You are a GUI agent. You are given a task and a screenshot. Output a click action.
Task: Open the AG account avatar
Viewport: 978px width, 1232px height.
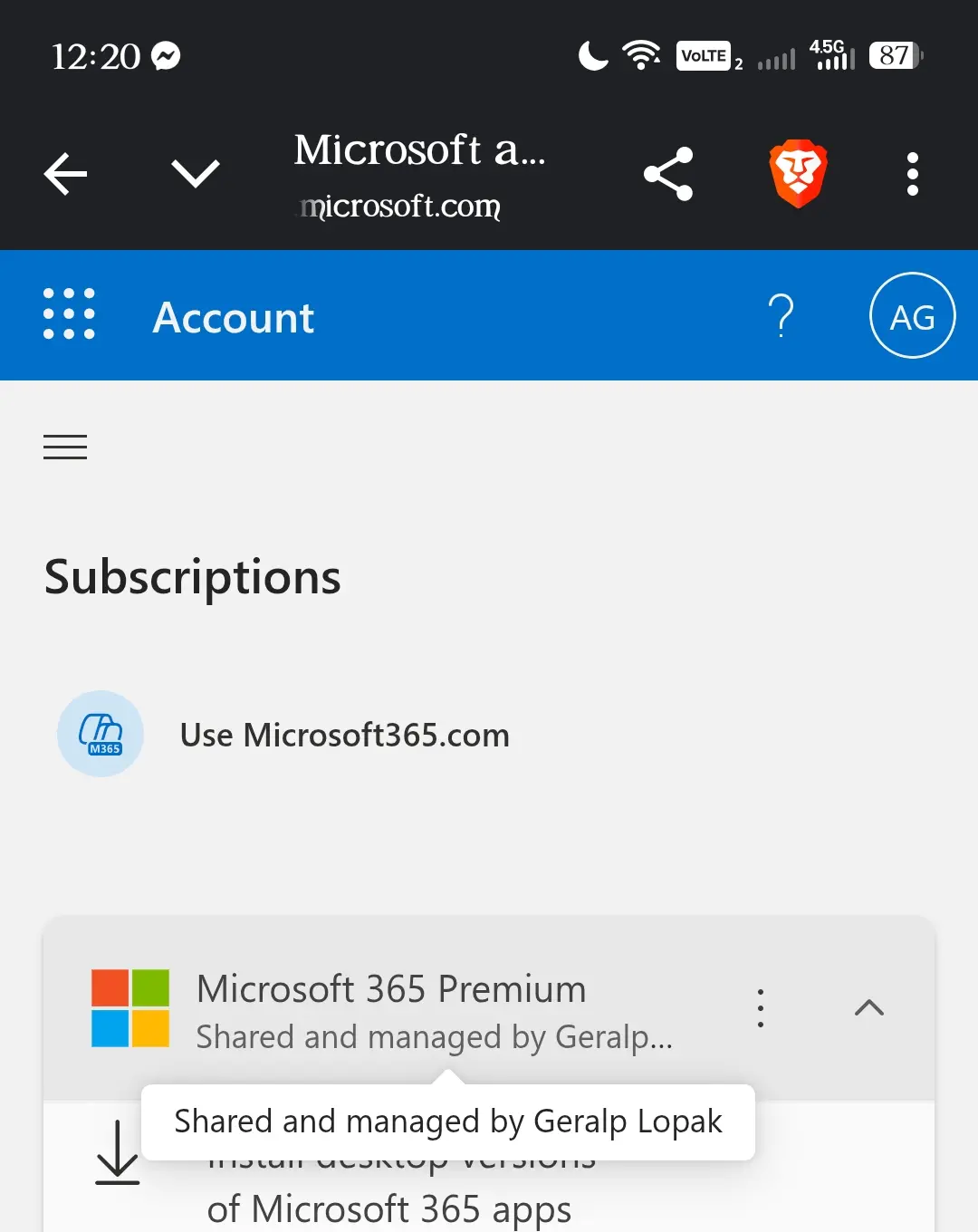point(912,315)
